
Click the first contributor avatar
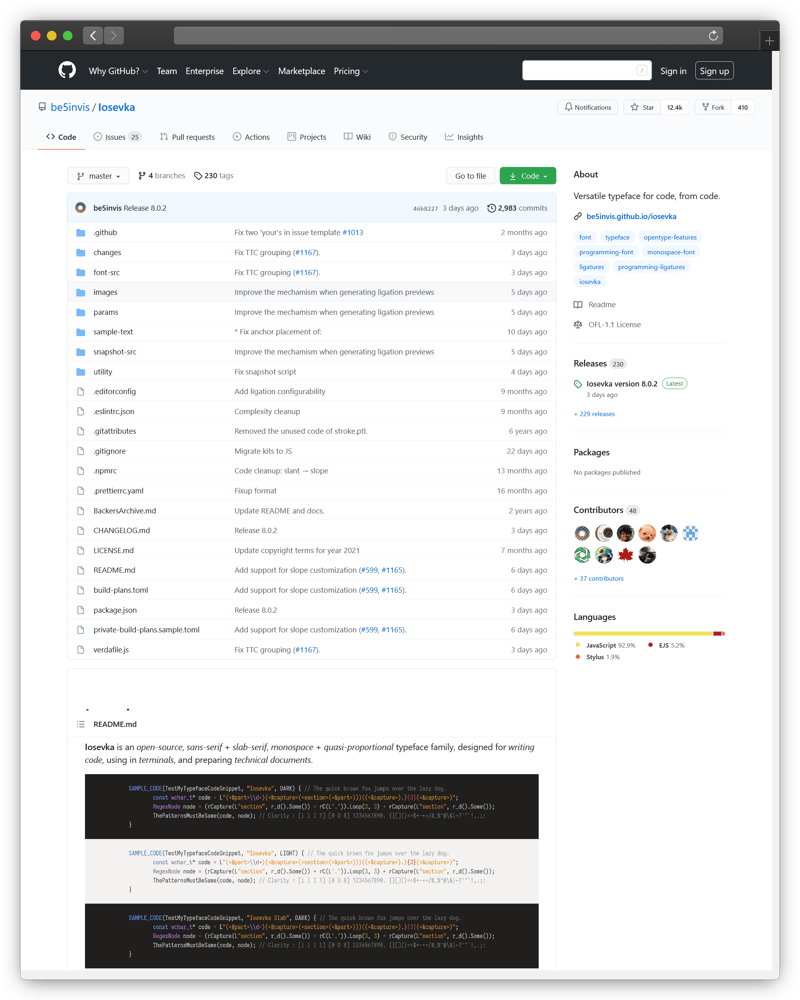point(582,533)
